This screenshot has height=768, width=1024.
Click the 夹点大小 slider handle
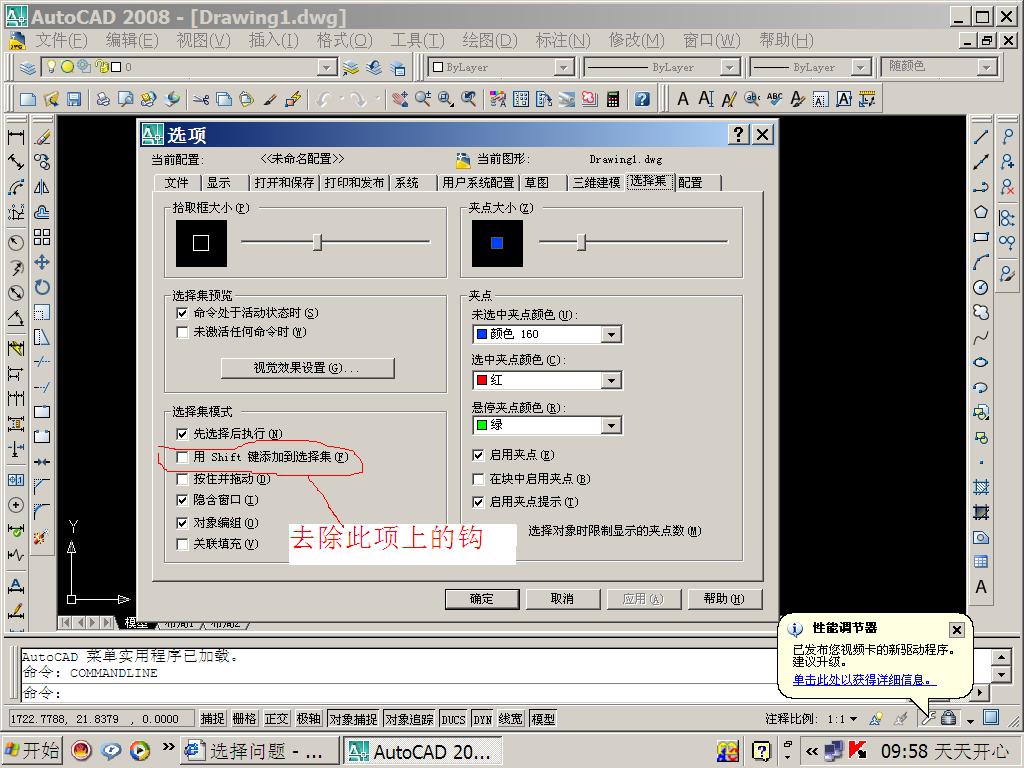(581, 242)
